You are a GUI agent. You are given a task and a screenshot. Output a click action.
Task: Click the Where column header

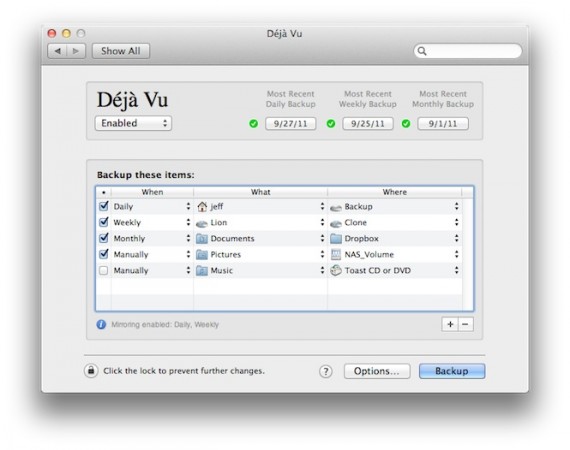(x=395, y=192)
